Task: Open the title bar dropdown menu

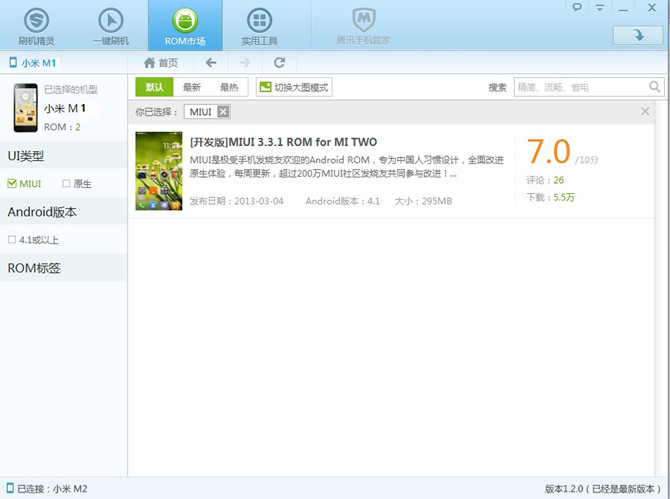Action: tap(600, 8)
